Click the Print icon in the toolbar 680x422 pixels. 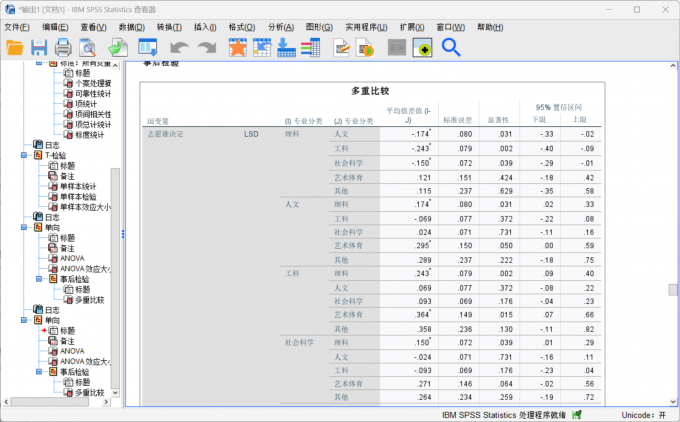tap(63, 47)
